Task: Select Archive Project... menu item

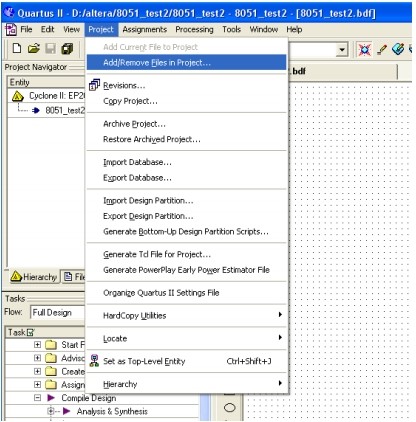Action: coord(186,124)
